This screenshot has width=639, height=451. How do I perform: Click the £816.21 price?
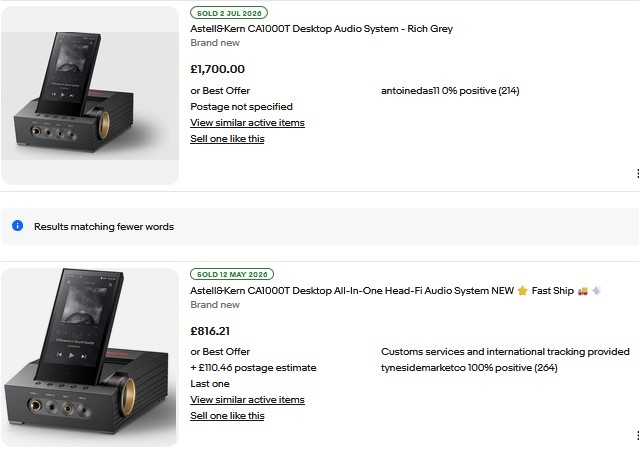[210, 331]
